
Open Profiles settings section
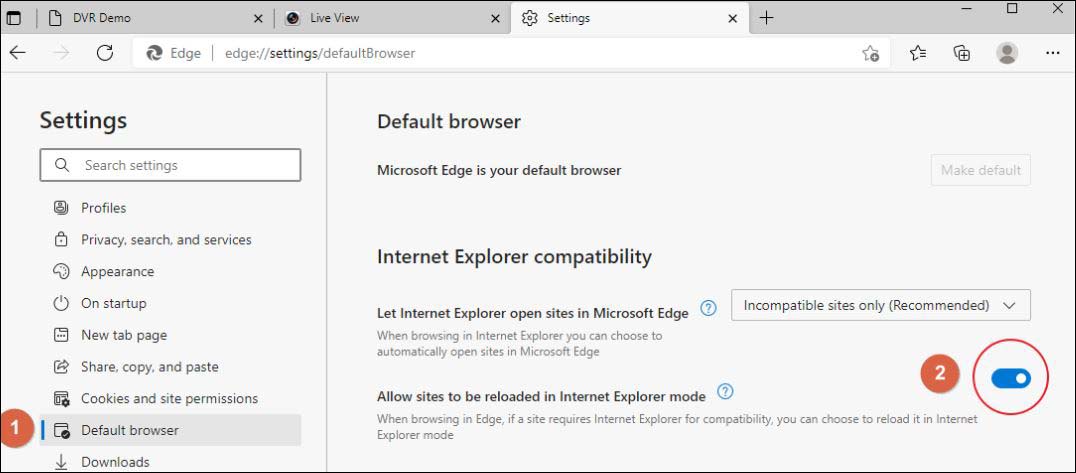coord(102,208)
